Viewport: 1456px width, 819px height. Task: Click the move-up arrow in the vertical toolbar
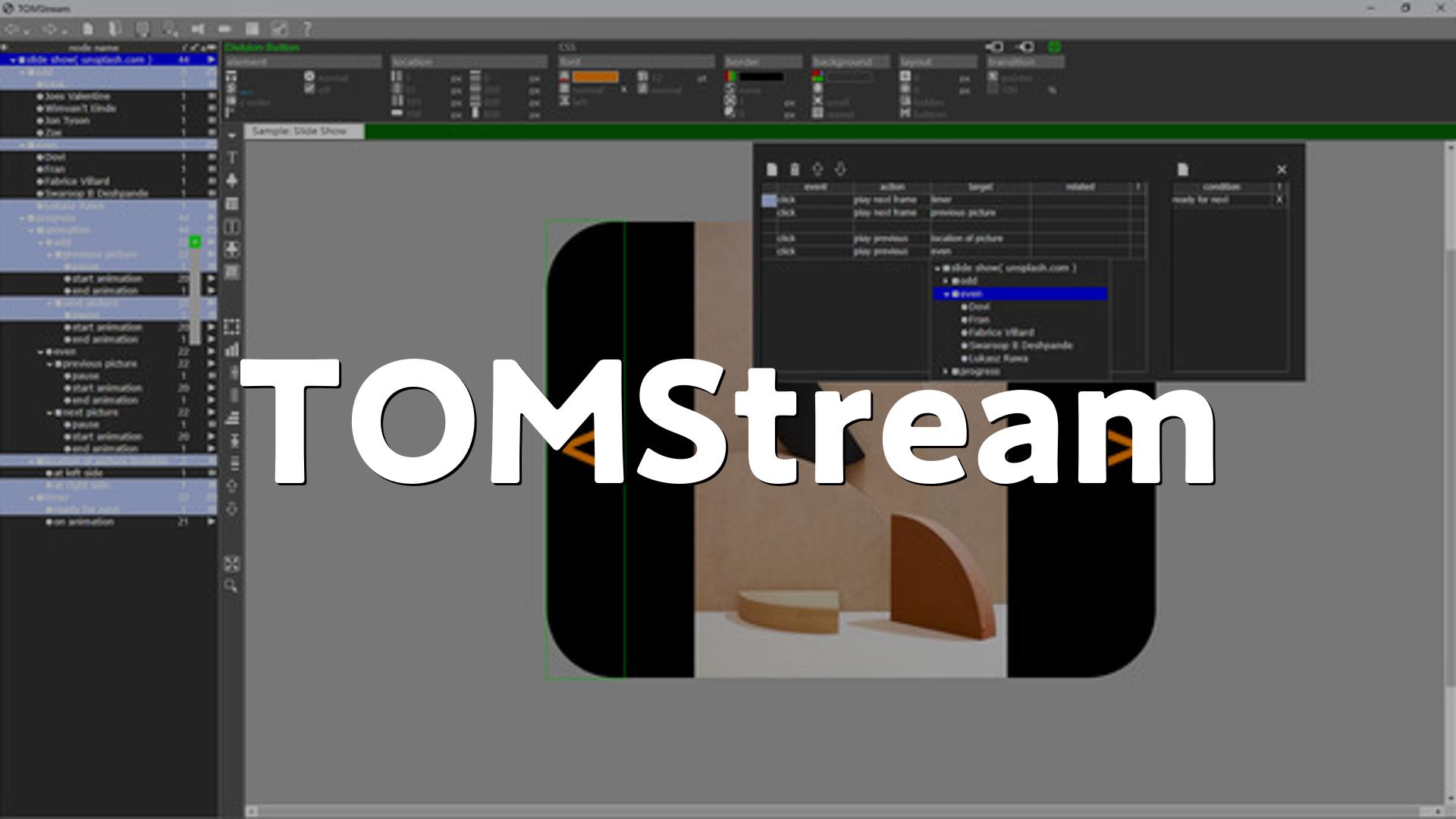(233, 486)
